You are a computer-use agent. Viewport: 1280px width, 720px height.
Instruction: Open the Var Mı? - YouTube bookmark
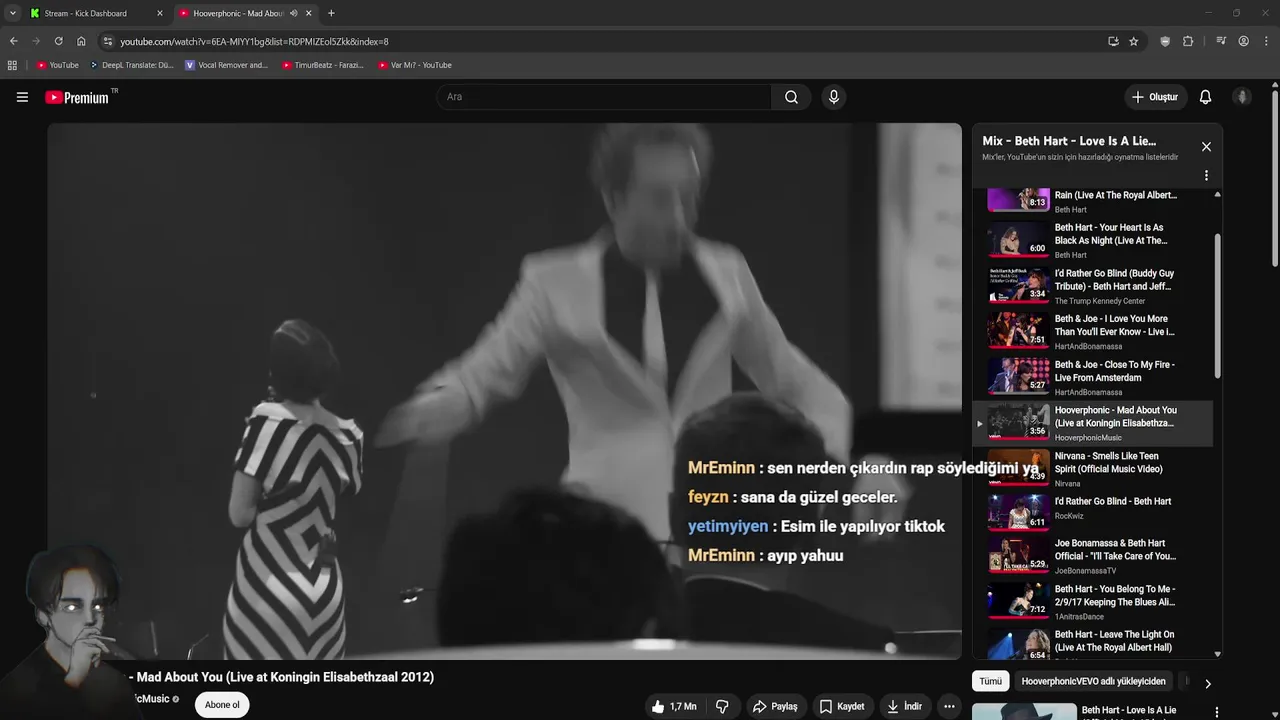[415, 65]
